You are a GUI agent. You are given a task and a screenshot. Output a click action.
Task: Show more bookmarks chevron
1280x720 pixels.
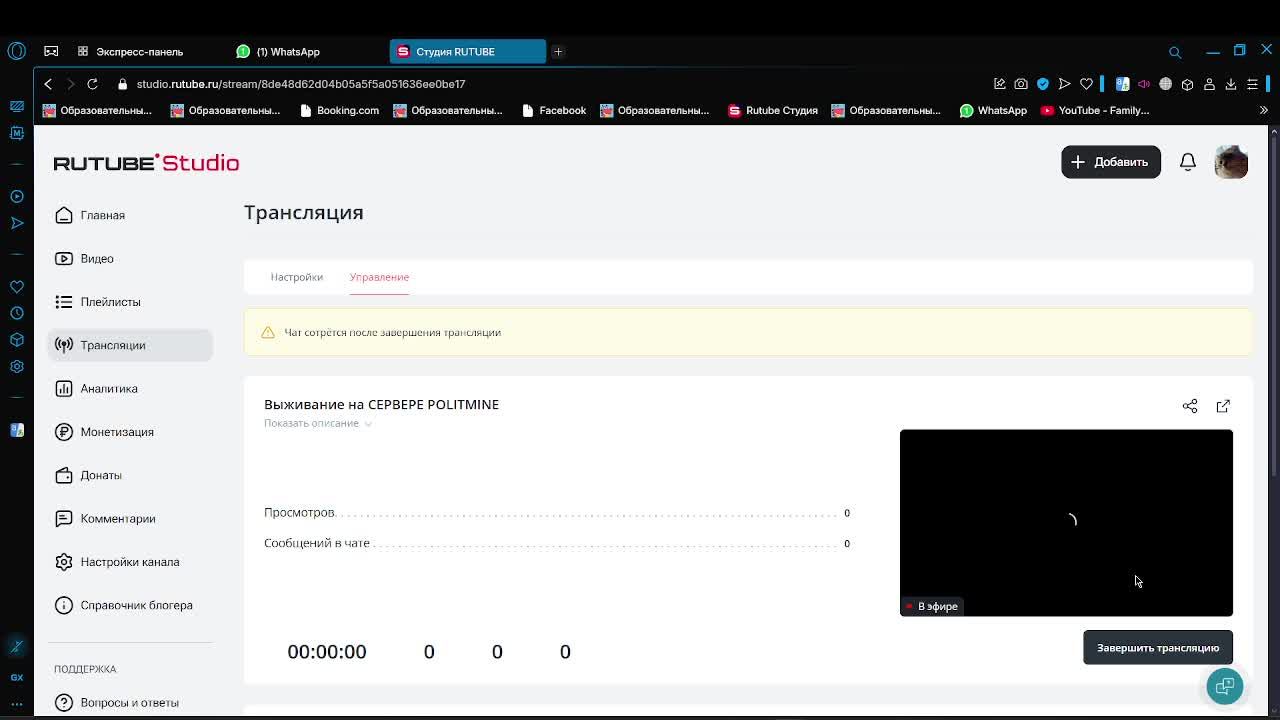(1264, 110)
